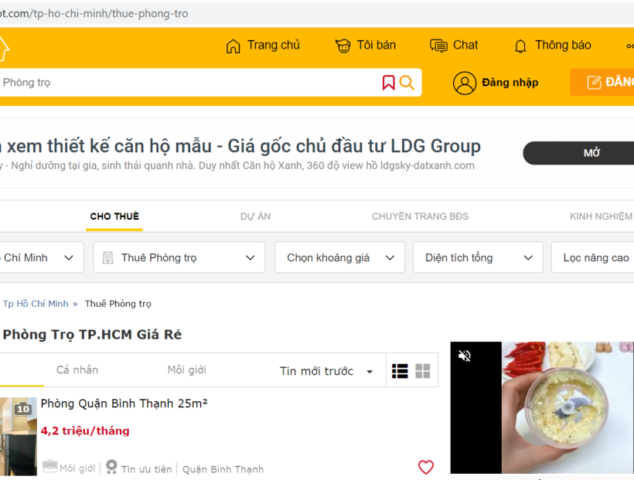Open Tin mới trước sort dropdown
634x480 pixels.
[x=326, y=371]
